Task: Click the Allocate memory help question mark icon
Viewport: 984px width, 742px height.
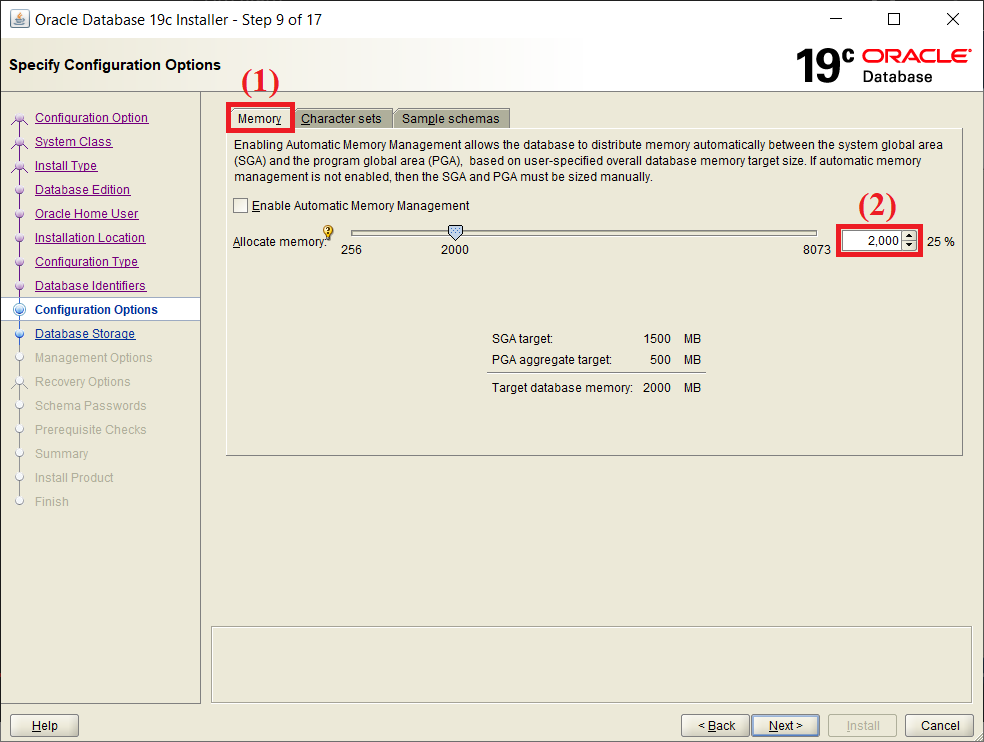Action: tap(327, 230)
